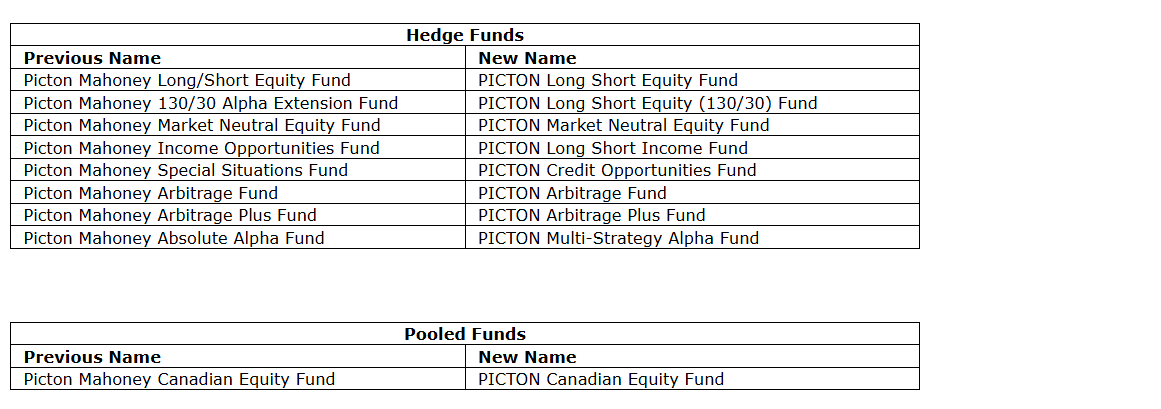The image size is (1161, 409).
Task: Select Picton Mahoney Arbitrage Plus Fund cell
Action: (x=170, y=215)
